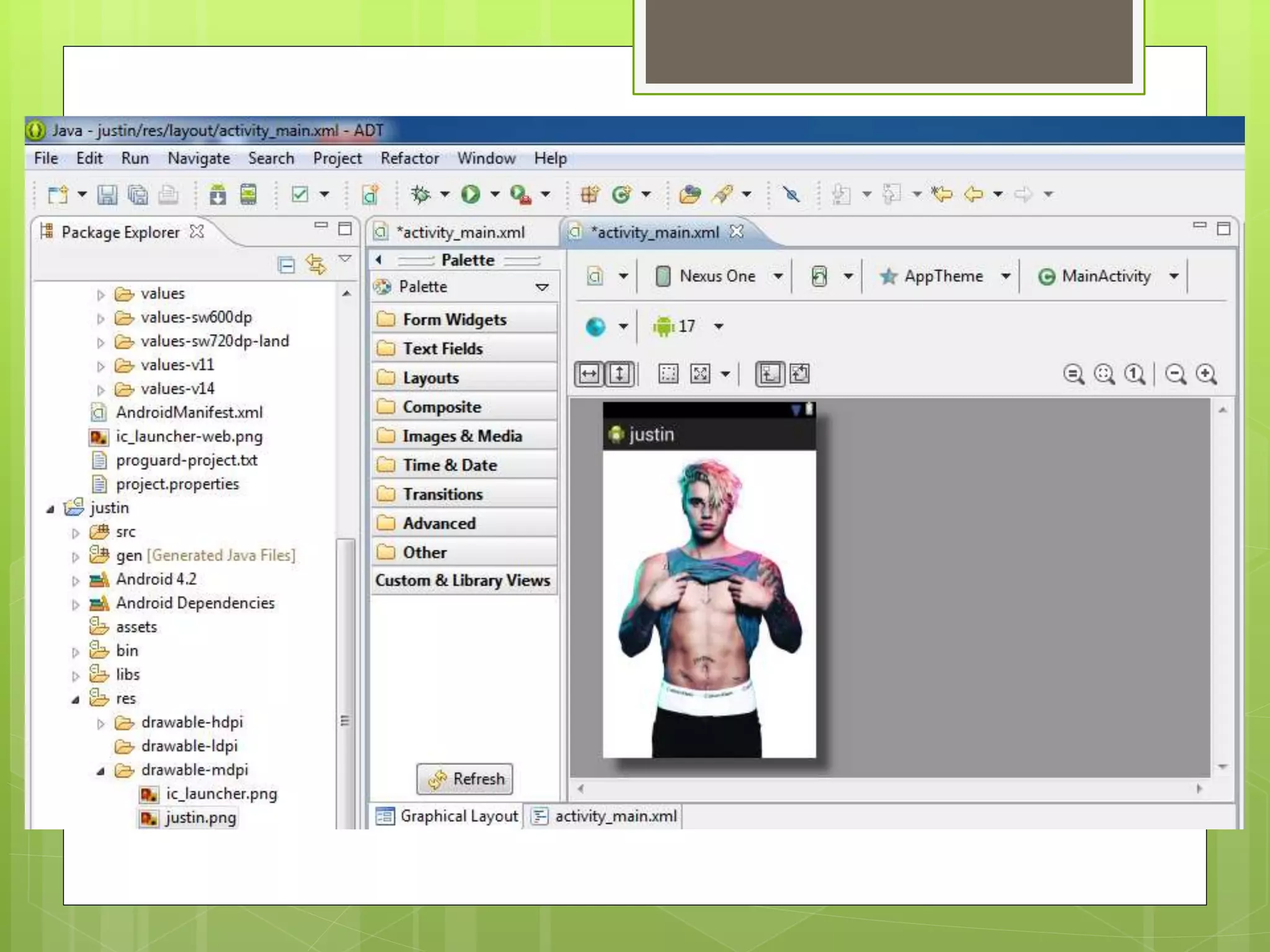Open the Android Virtual Device Manager icon
Screen dimensions: 1270x952
coord(248,195)
